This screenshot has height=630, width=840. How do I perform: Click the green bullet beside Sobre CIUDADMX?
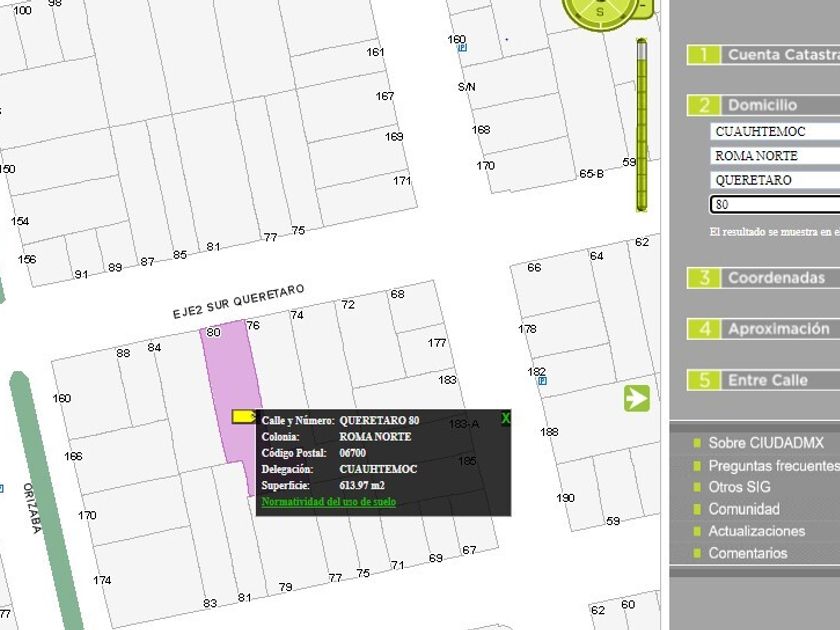coord(696,443)
